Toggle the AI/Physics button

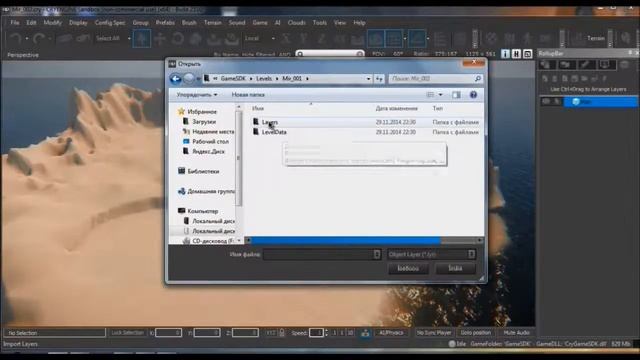click(391, 333)
